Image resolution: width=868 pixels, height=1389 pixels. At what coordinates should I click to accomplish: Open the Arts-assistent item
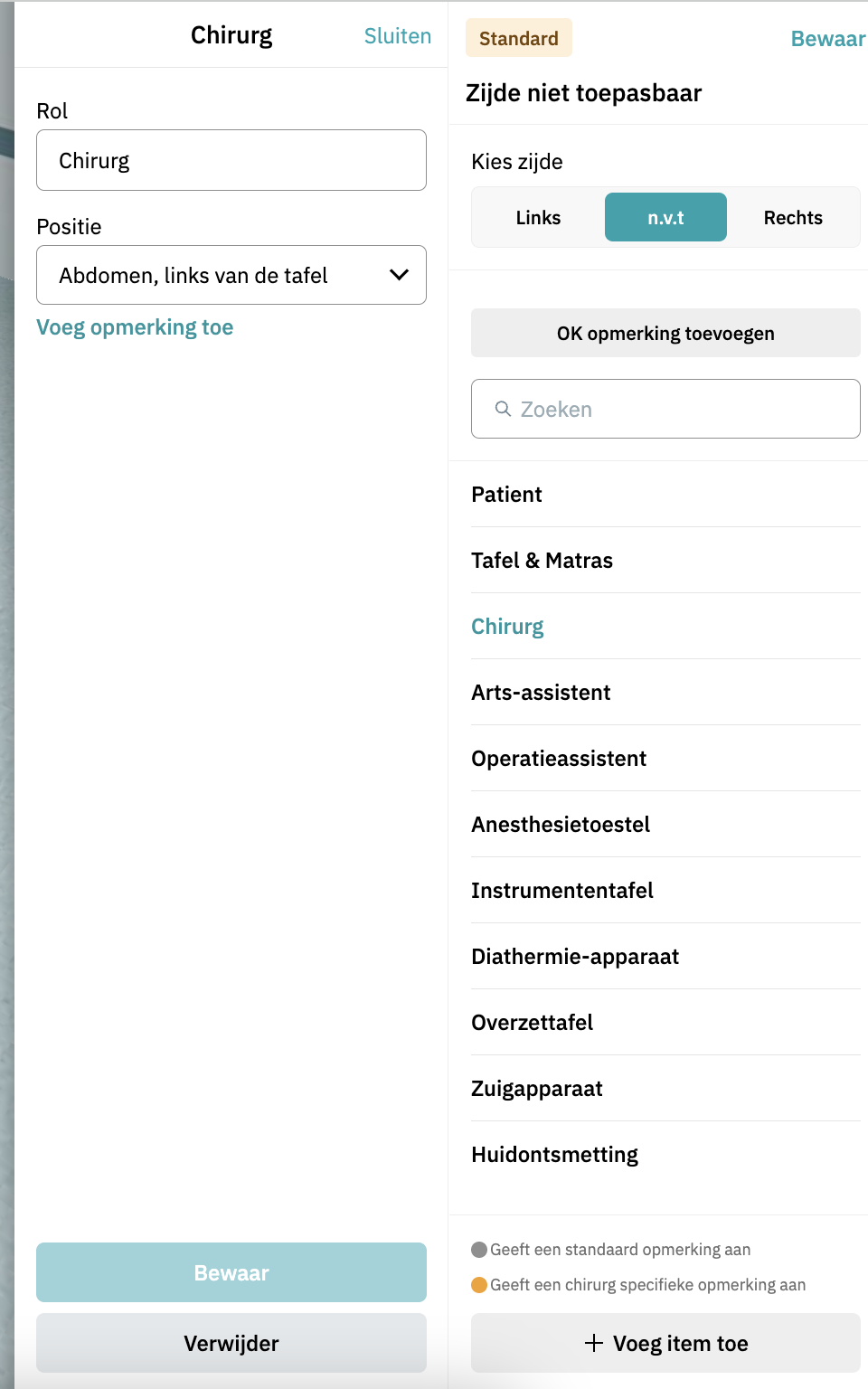(x=541, y=693)
